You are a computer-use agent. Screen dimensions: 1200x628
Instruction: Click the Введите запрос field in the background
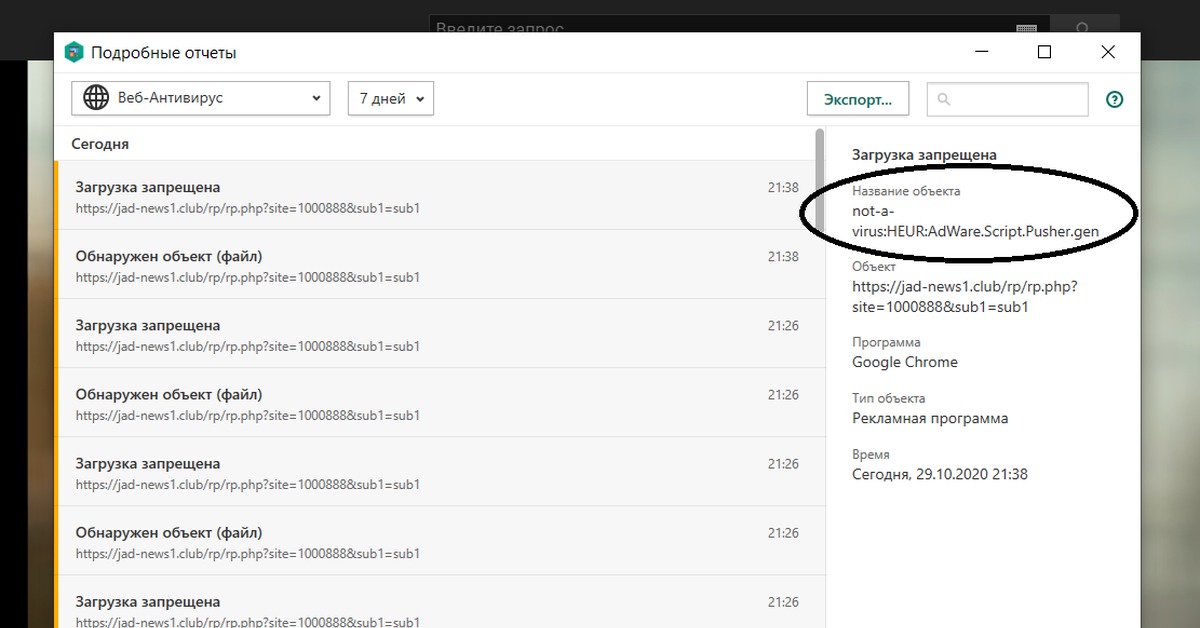720,28
